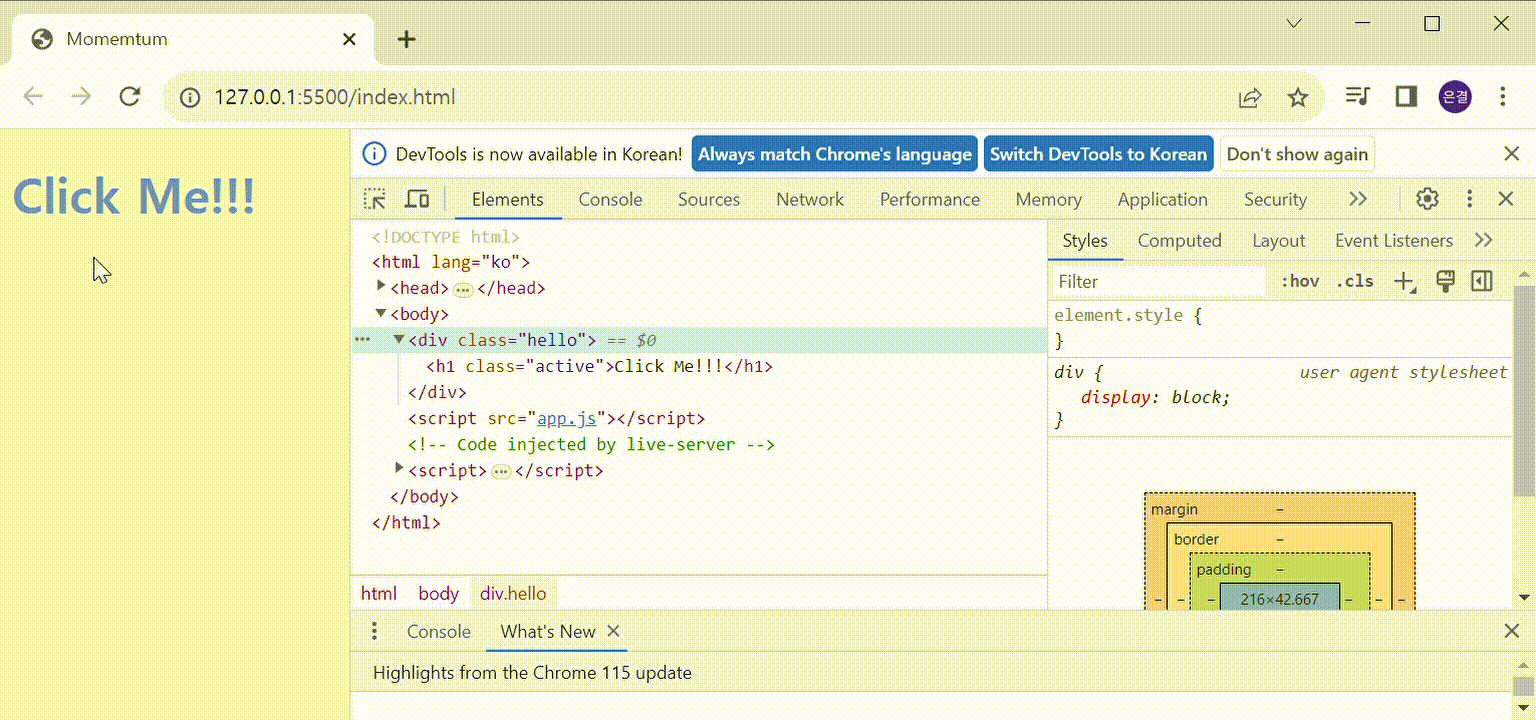Collapse the body element
Viewport: 1536px width, 720px height.
(x=381, y=313)
